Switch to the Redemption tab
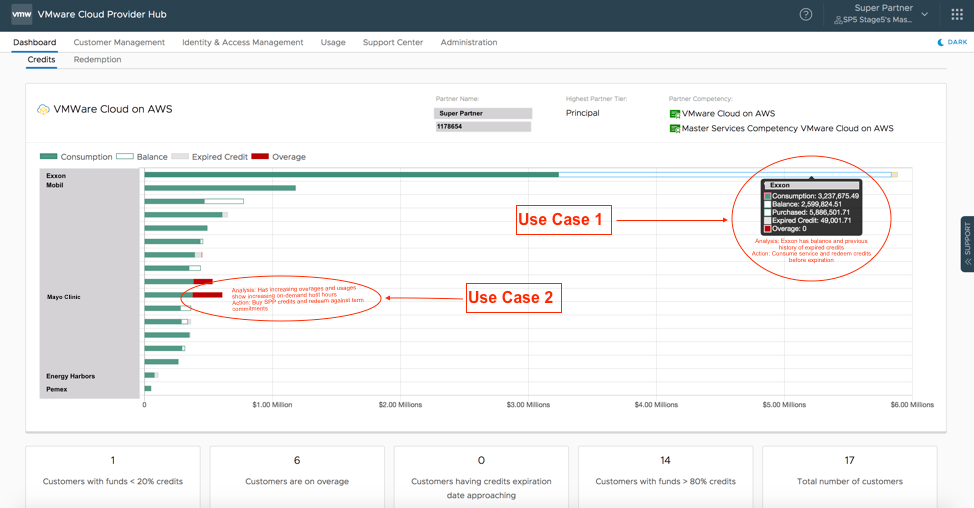The height and width of the screenshot is (508, 974). [x=97, y=60]
